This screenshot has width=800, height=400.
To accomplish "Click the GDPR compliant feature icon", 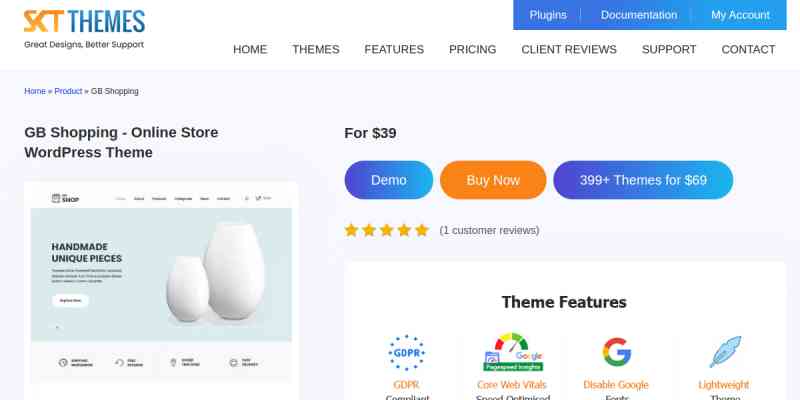I will (406, 353).
